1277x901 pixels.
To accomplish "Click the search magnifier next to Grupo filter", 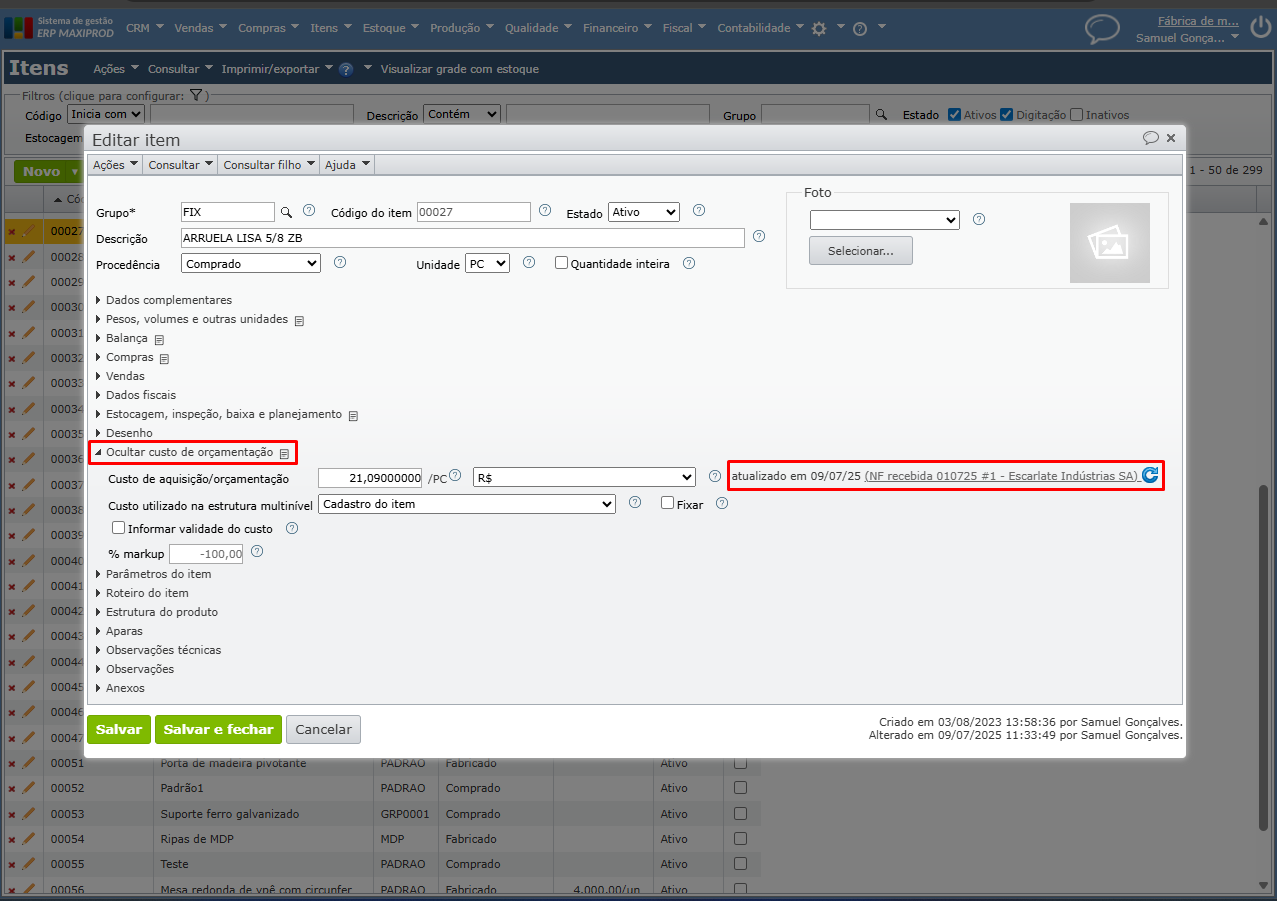I will (x=882, y=115).
